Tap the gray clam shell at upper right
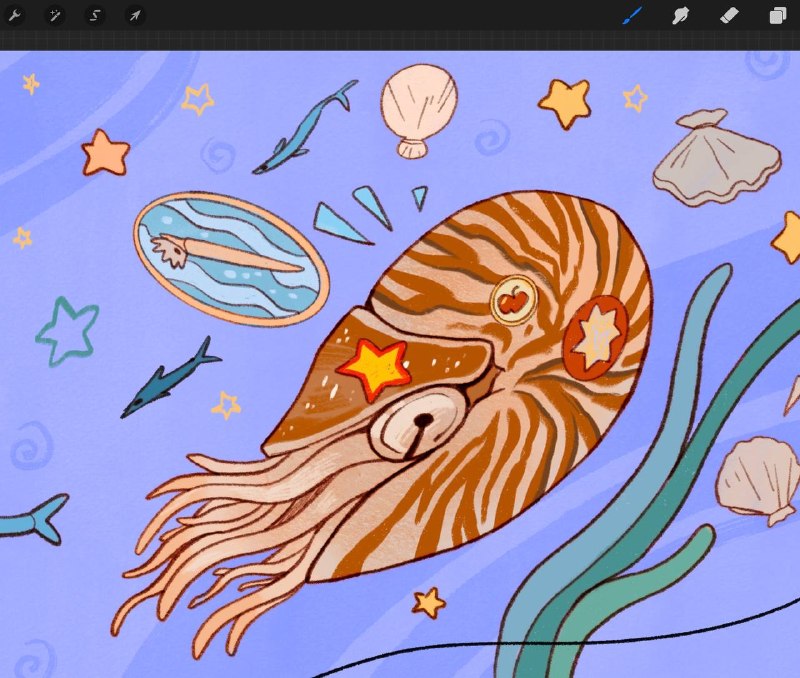The image size is (800, 678). tap(716, 158)
